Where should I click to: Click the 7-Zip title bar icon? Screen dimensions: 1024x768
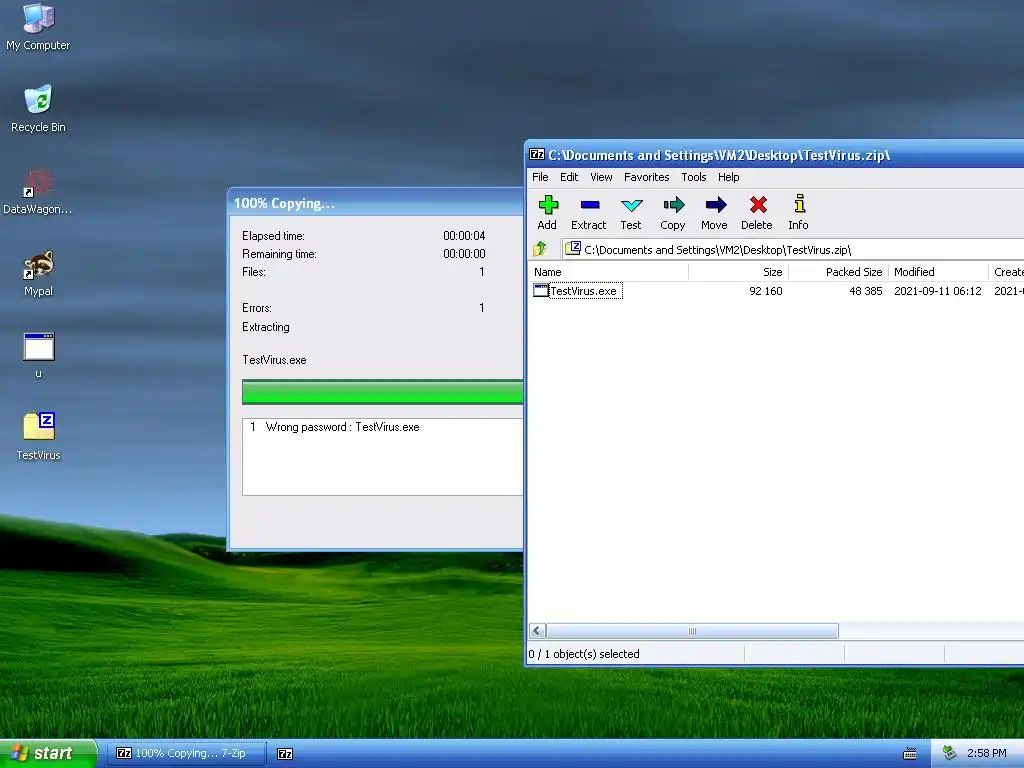pyautogui.click(x=537, y=155)
